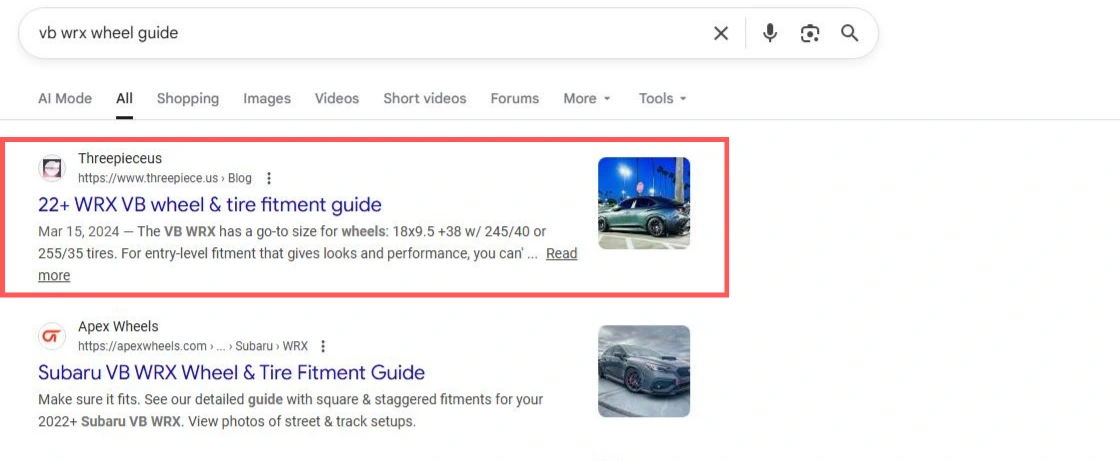The height and width of the screenshot is (461, 1120).
Task: Switch to AI Mode tab
Action: coord(65,99)
